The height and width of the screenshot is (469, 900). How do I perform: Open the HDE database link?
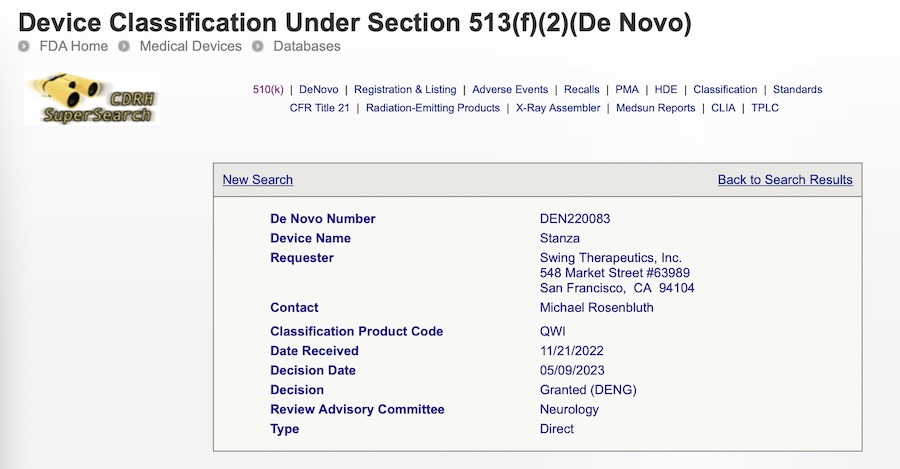click(x=666, y=89)
